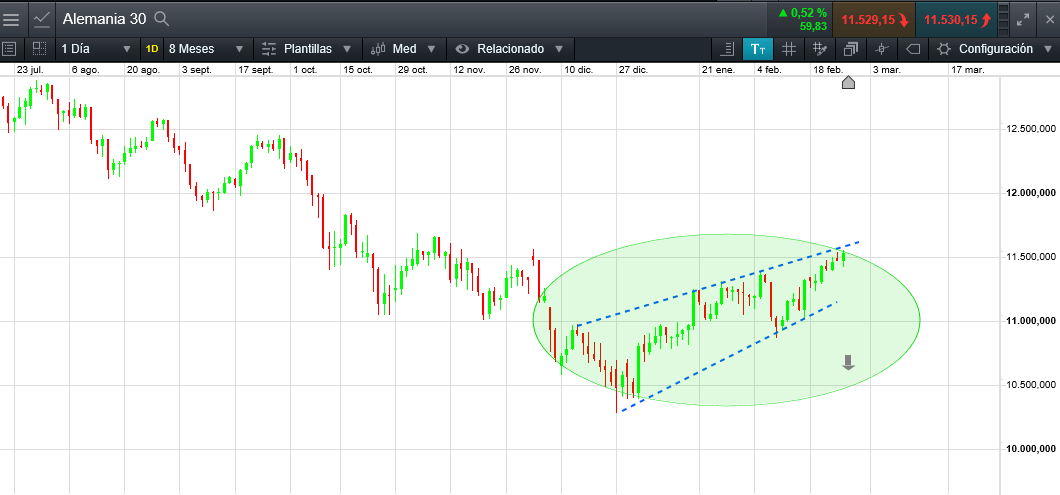The image size is (1060, 495).
Task: Toggle the crosshair candle icon
Action: pos(881,49)
